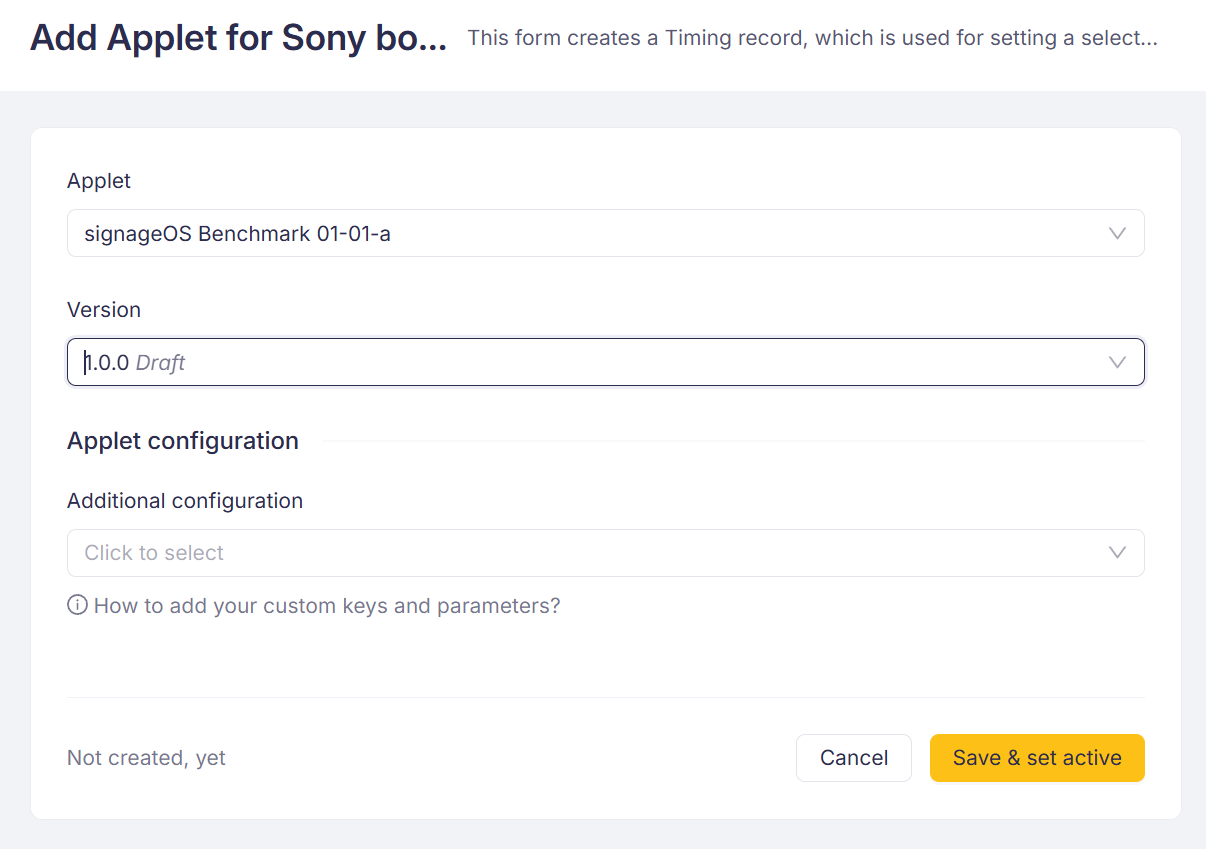Click the chevron in Additional configuration field
This screenshot has width=1206, height=849.
click(x=1117, y=553)
